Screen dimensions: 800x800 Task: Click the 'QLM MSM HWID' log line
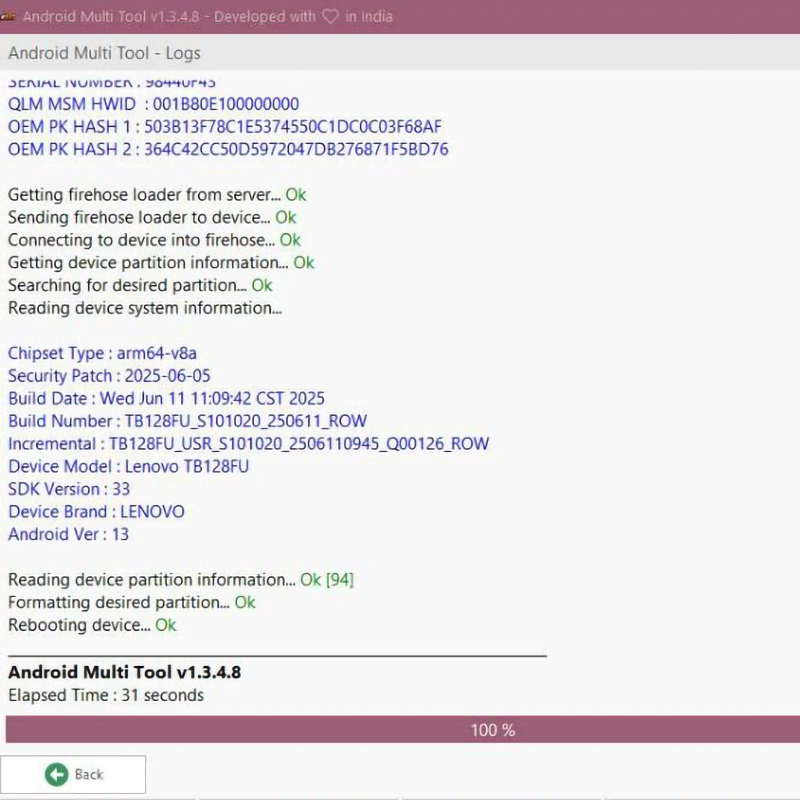click(154, 104)
